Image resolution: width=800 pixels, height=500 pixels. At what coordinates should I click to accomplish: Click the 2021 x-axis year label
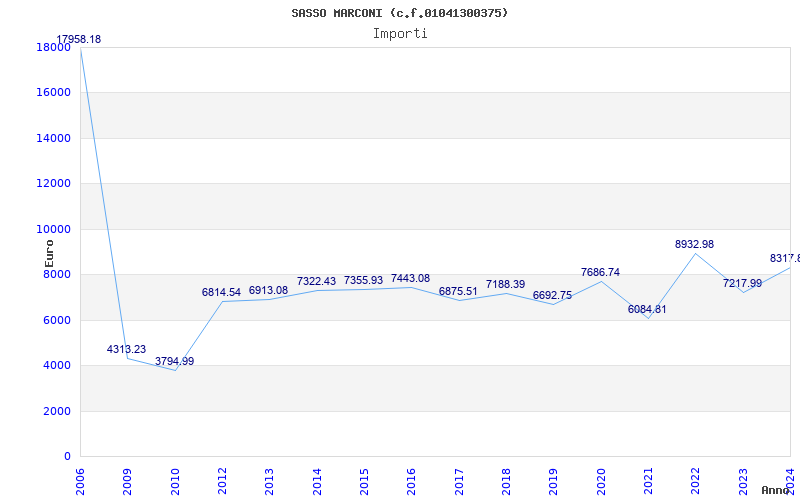coord(648,482)
